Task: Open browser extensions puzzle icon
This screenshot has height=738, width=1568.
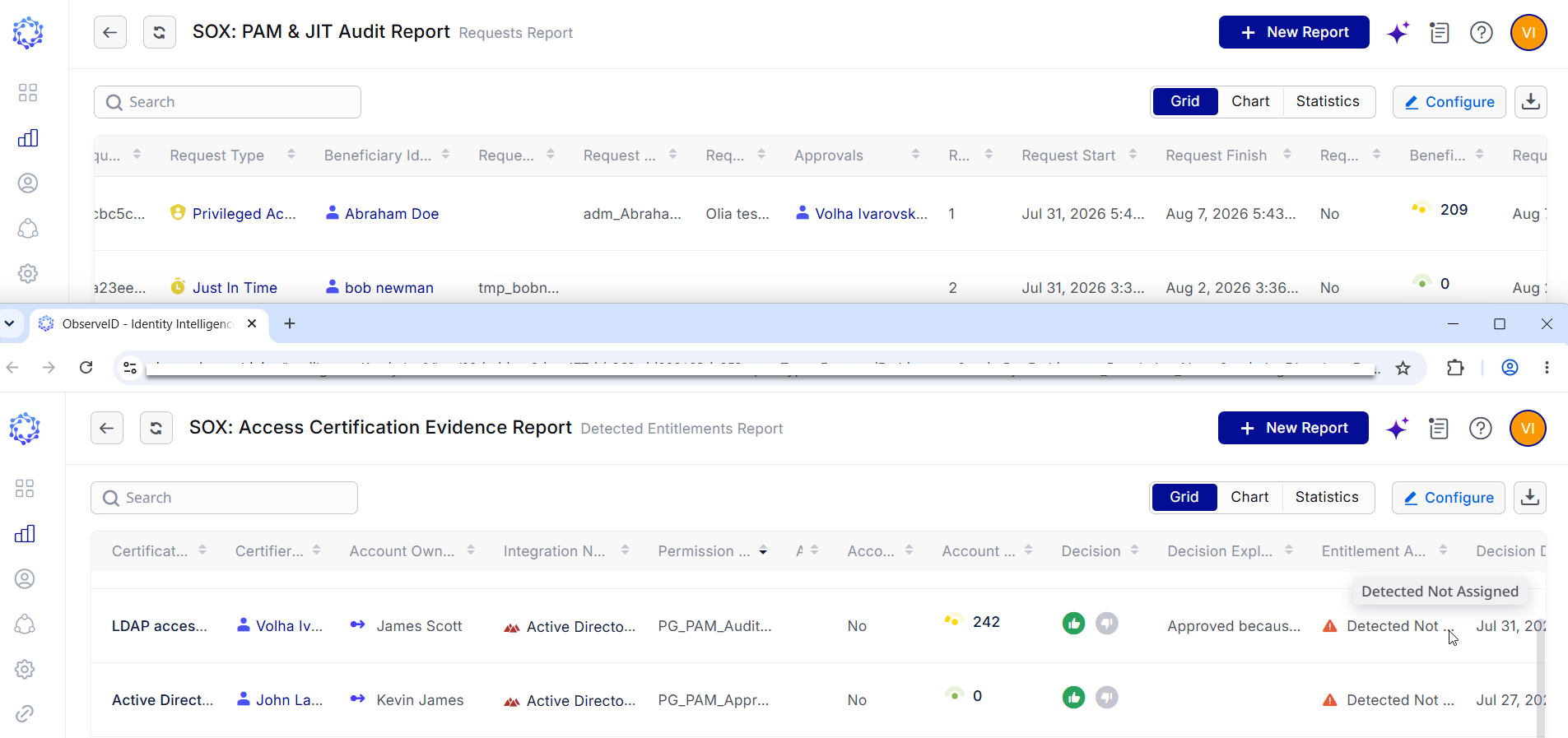Action: point(1455,368)
